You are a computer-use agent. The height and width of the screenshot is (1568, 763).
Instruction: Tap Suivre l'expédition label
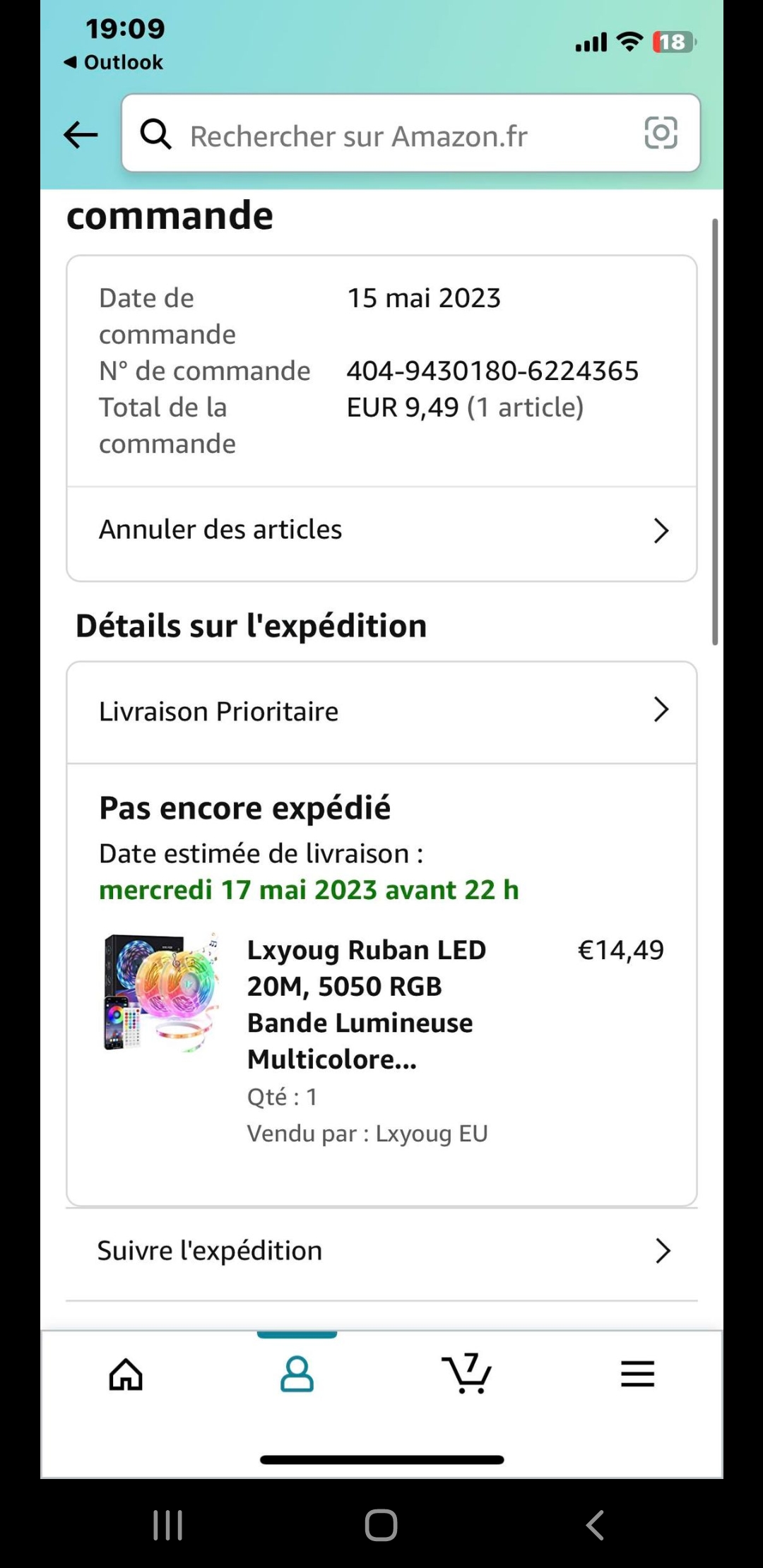click(210, 1251)
